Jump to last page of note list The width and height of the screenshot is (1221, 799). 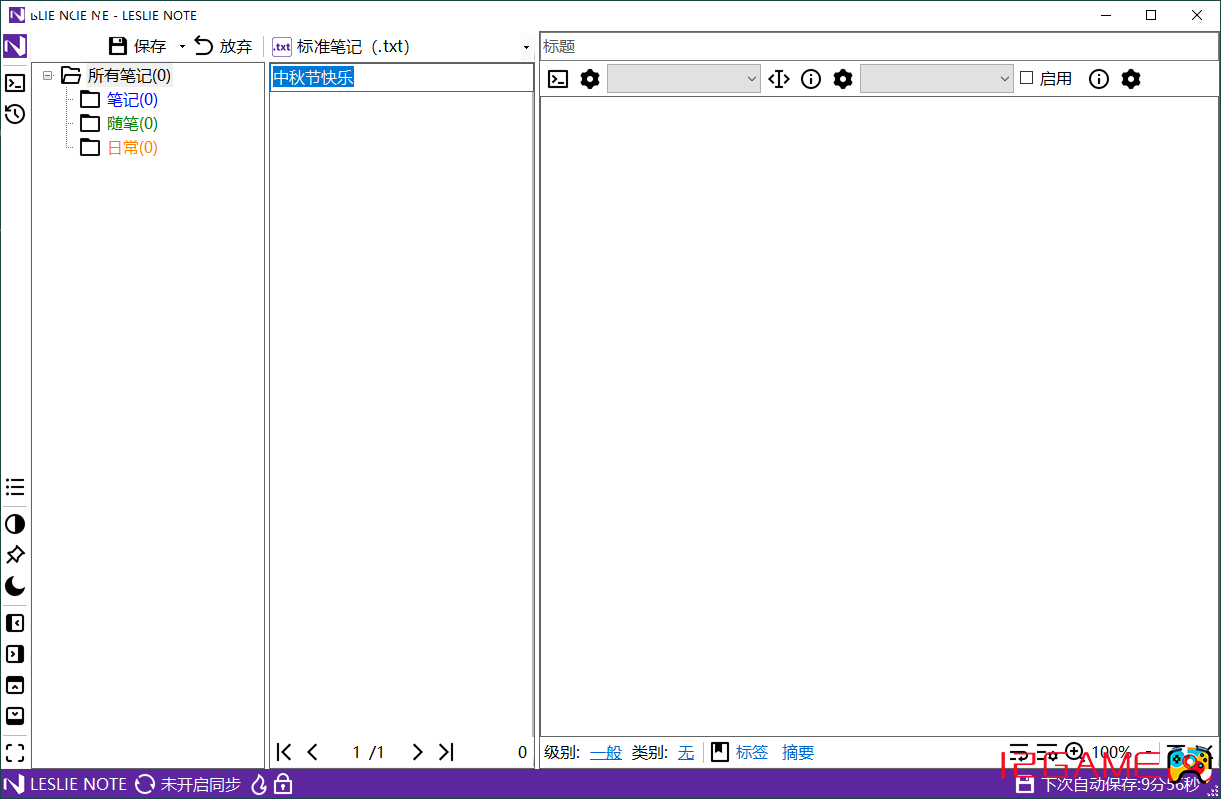tap(446, 752)
